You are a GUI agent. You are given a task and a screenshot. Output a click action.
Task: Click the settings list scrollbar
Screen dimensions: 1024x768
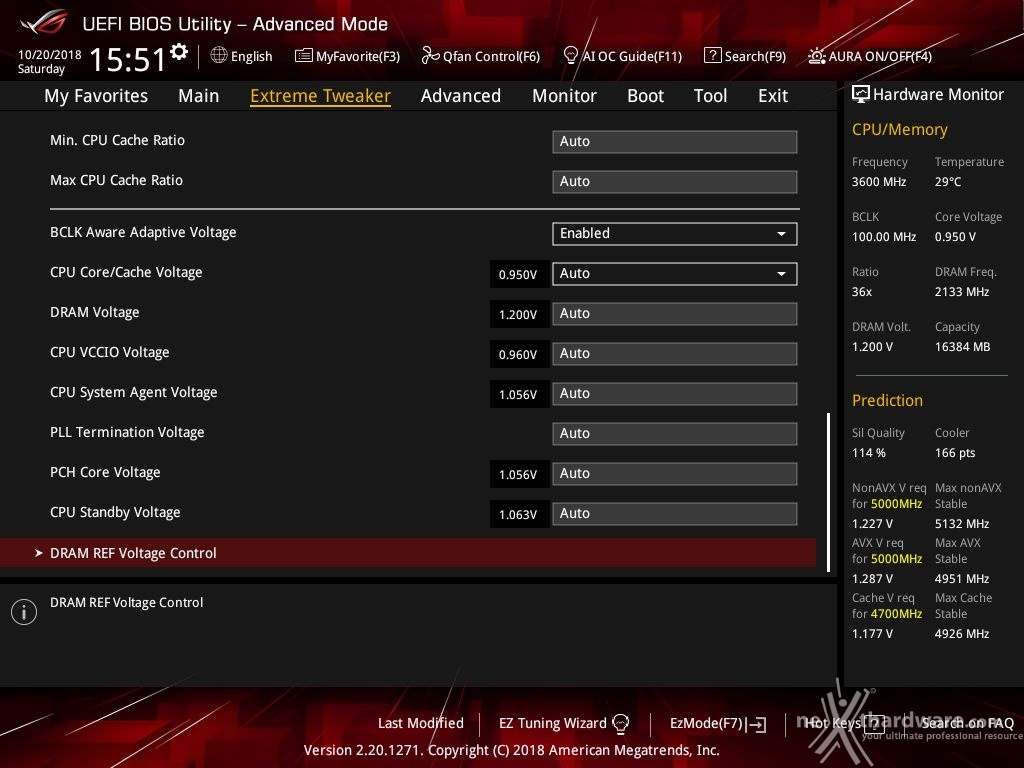click(828, 492)
